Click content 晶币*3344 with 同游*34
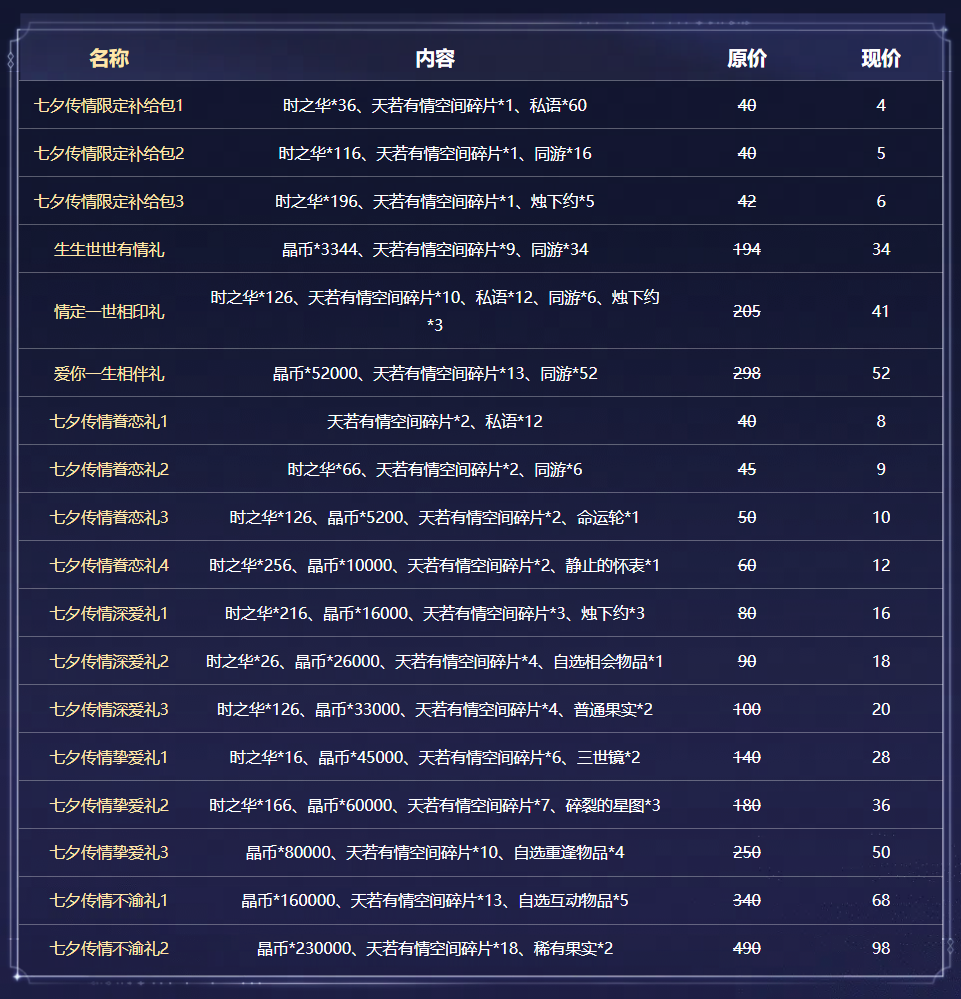The height and width of the screenshot is (999, 961). point(435,249)
